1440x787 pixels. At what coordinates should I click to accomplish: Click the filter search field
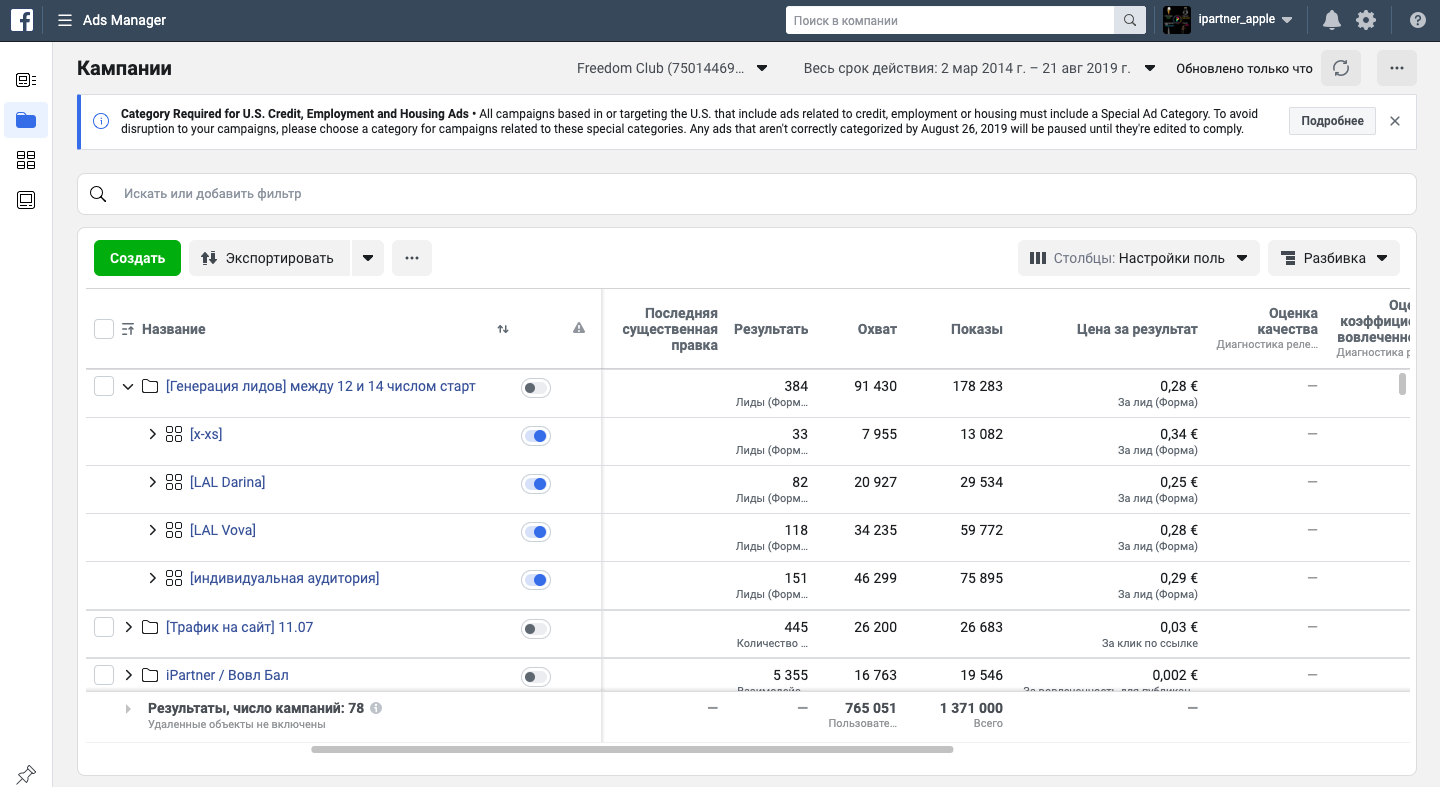point(747,194)
